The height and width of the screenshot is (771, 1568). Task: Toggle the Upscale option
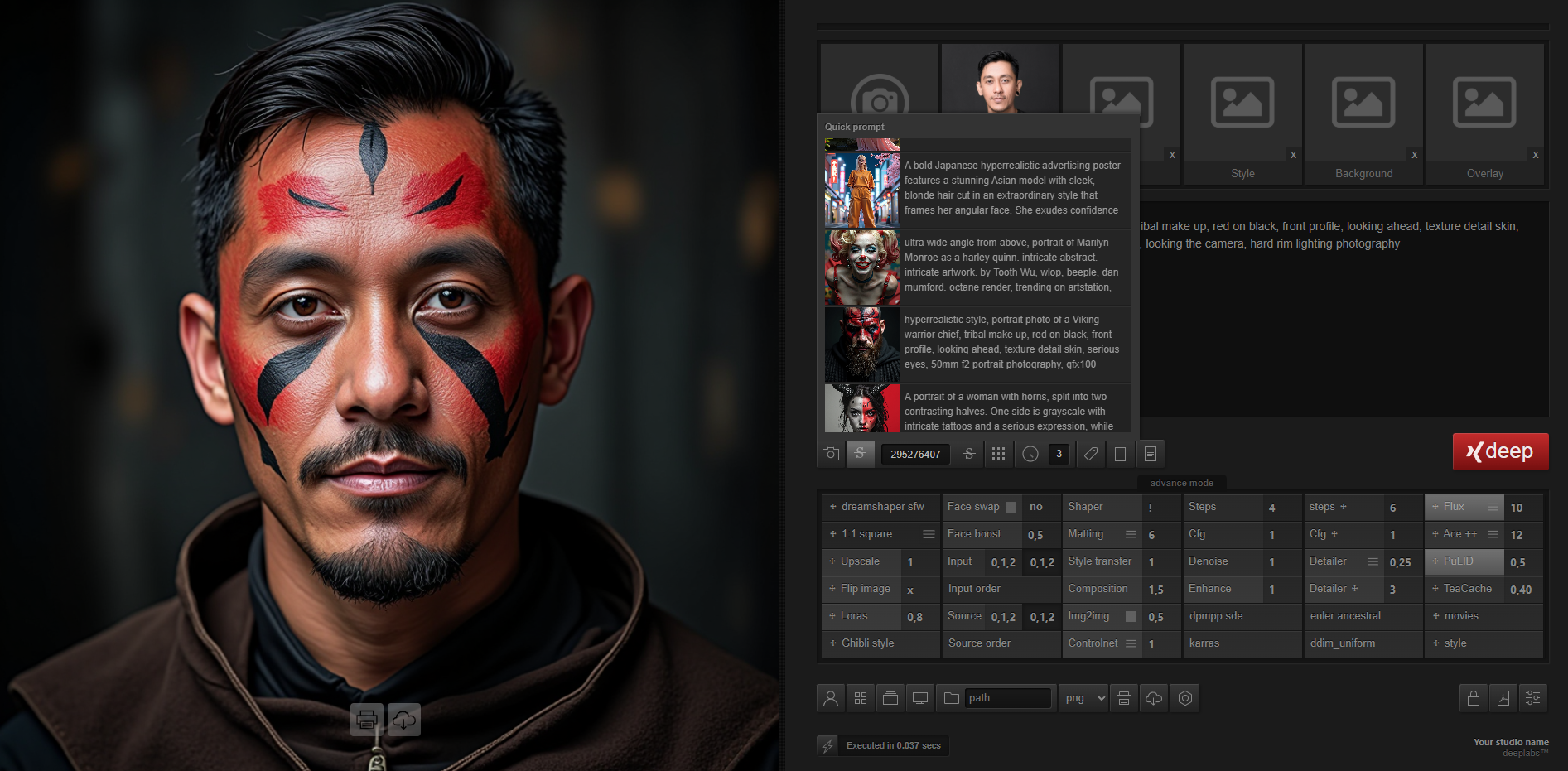click(x=861, y=561)
